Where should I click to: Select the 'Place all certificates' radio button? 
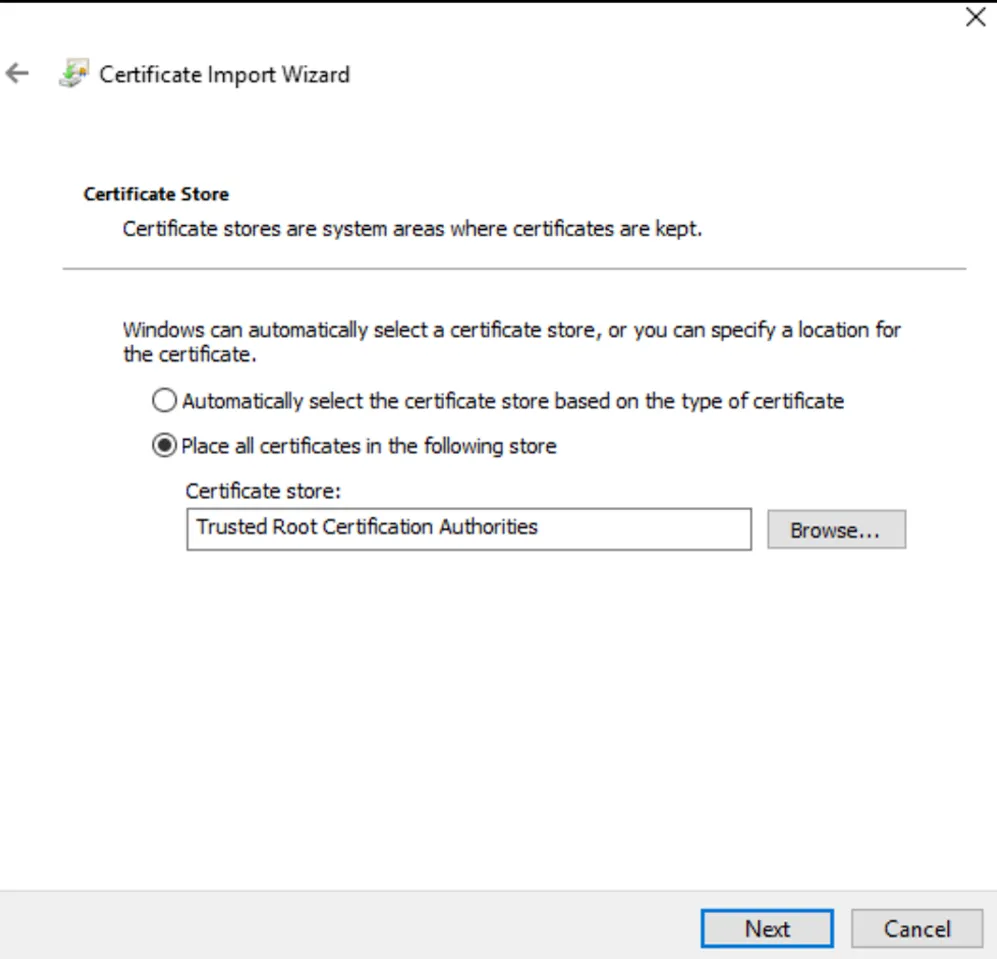pyautogui.click(x=163, y=446)
